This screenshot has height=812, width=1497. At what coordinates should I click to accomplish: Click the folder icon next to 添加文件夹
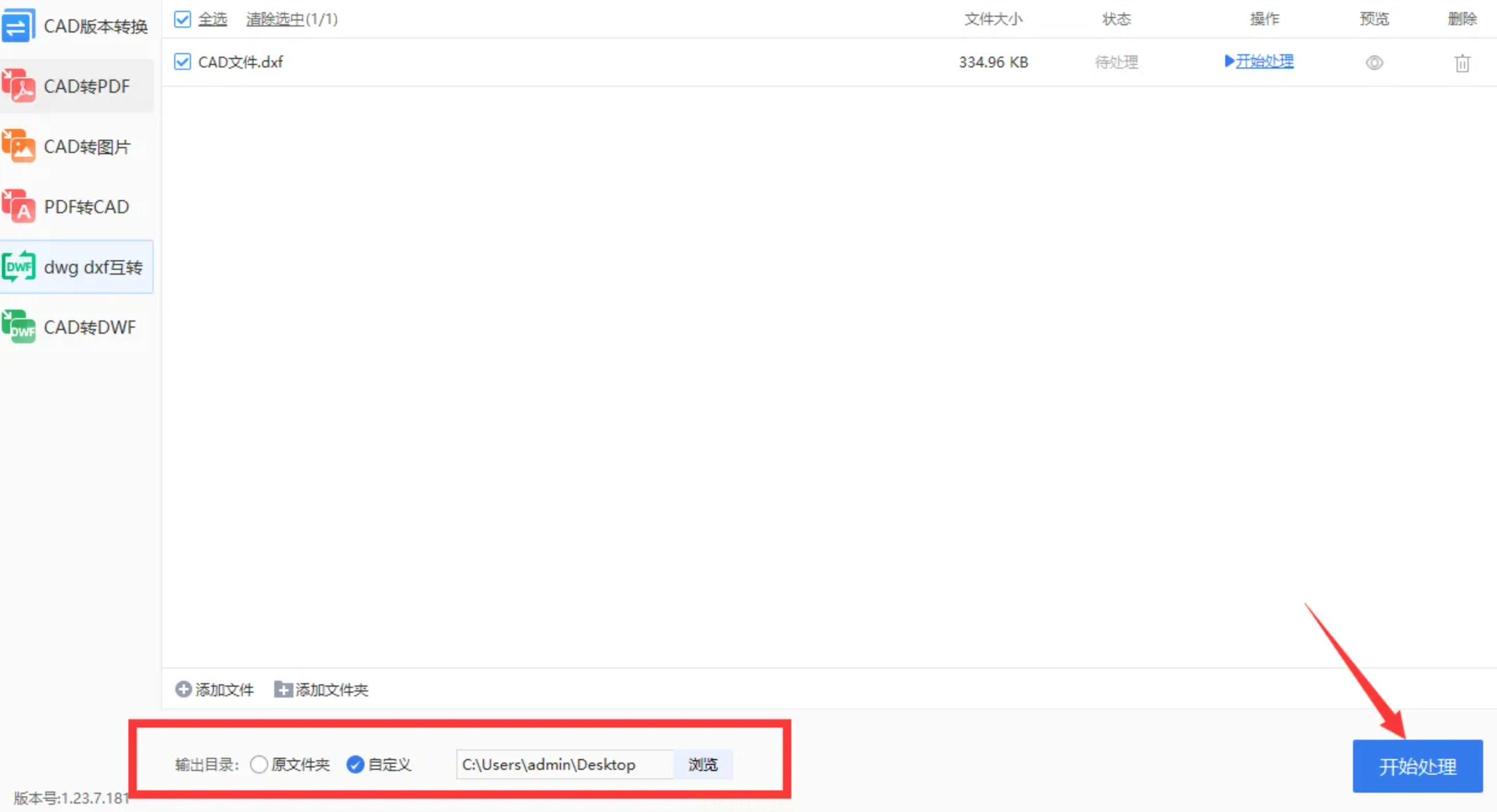click(283, 689)
